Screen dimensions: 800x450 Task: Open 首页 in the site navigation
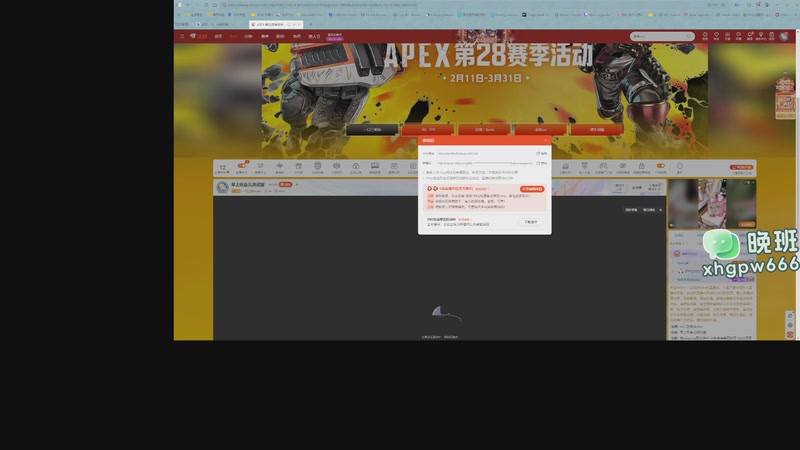(218, 36)
